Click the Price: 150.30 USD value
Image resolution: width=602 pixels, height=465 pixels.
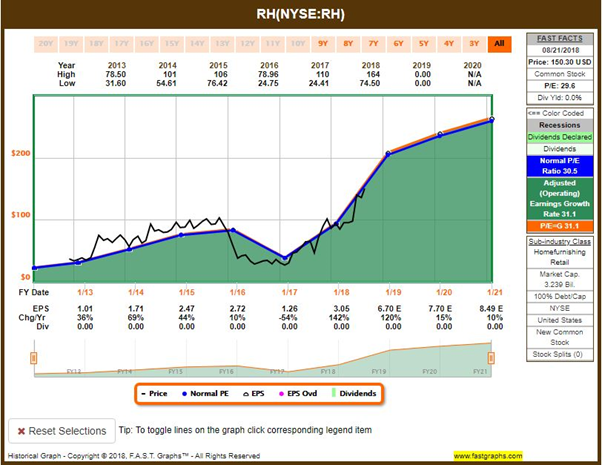click(x=560, y=62)
